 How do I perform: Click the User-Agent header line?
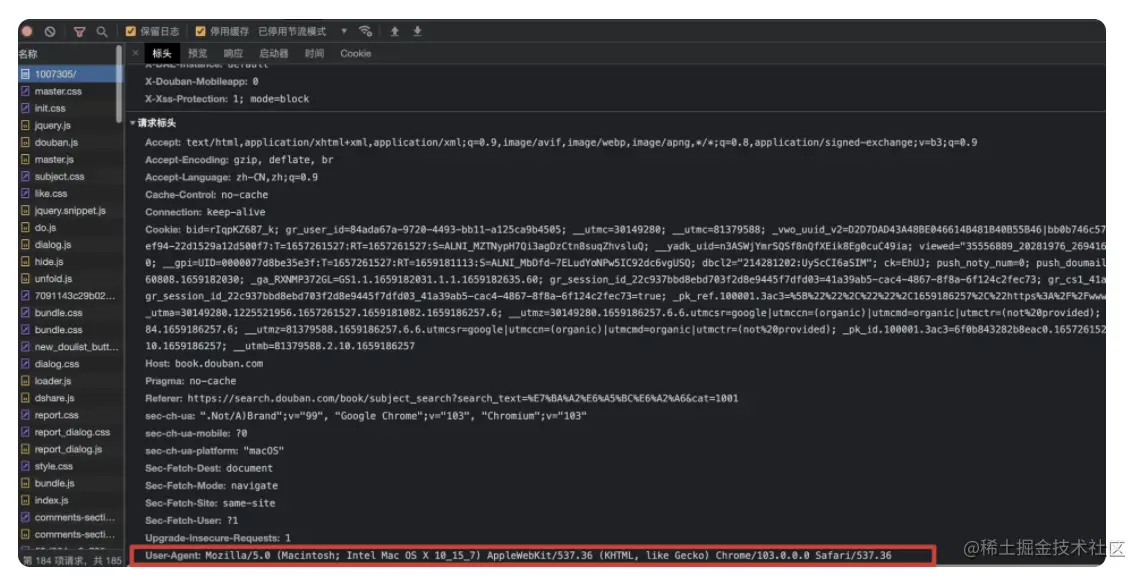point(518,555)
